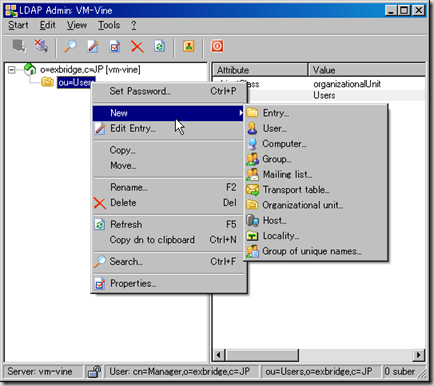The height and width of the screenshot is (386, 434).
Task: Click the Refresh toolbar icon
Action: pyautogui.click(x=159, y=46)
